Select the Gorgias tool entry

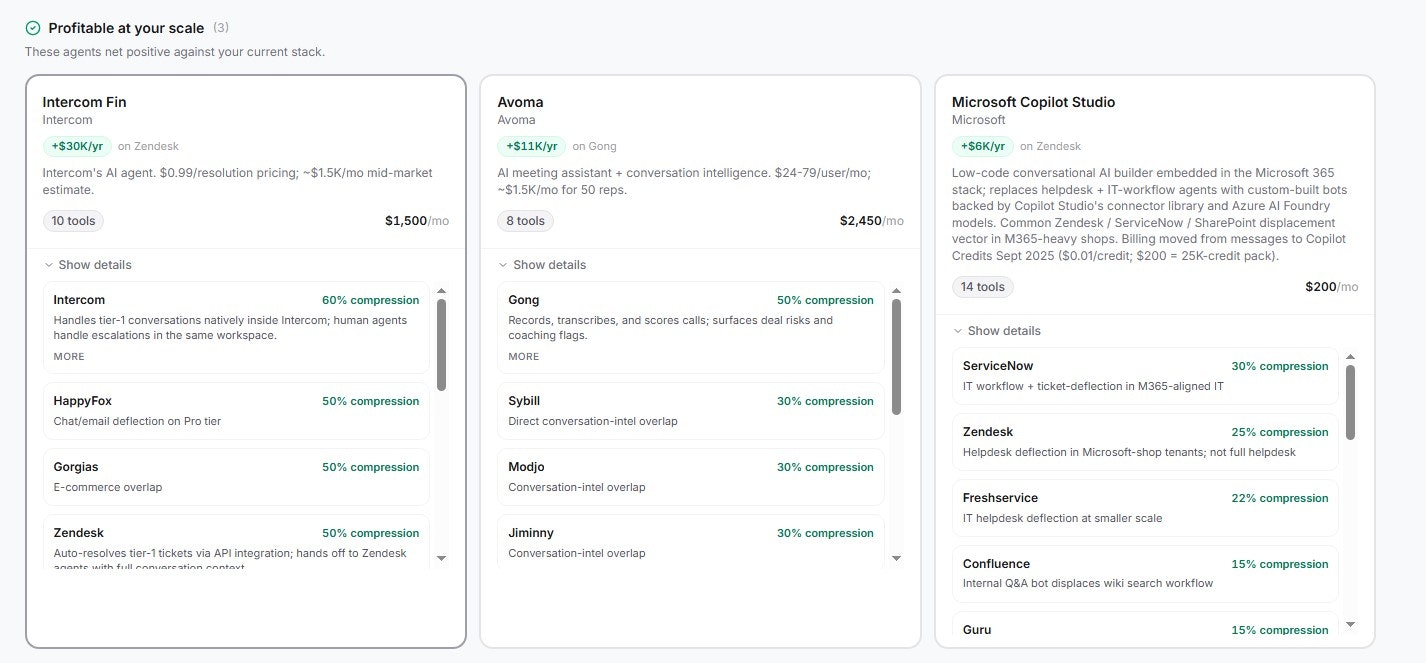coord(236,477)
